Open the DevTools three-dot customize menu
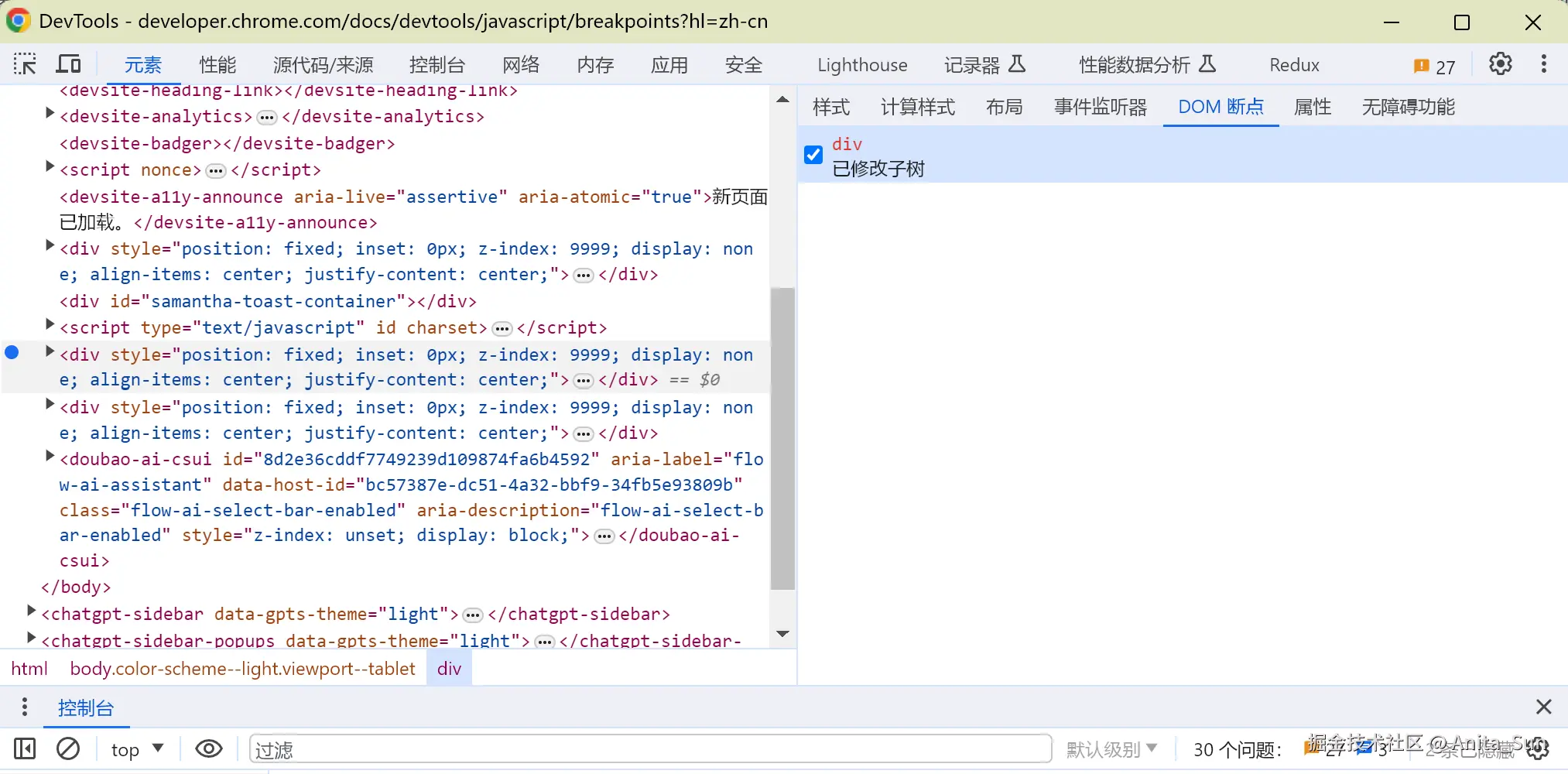The width and height of the screenshot is (1568, 774). coord(1543,64)
